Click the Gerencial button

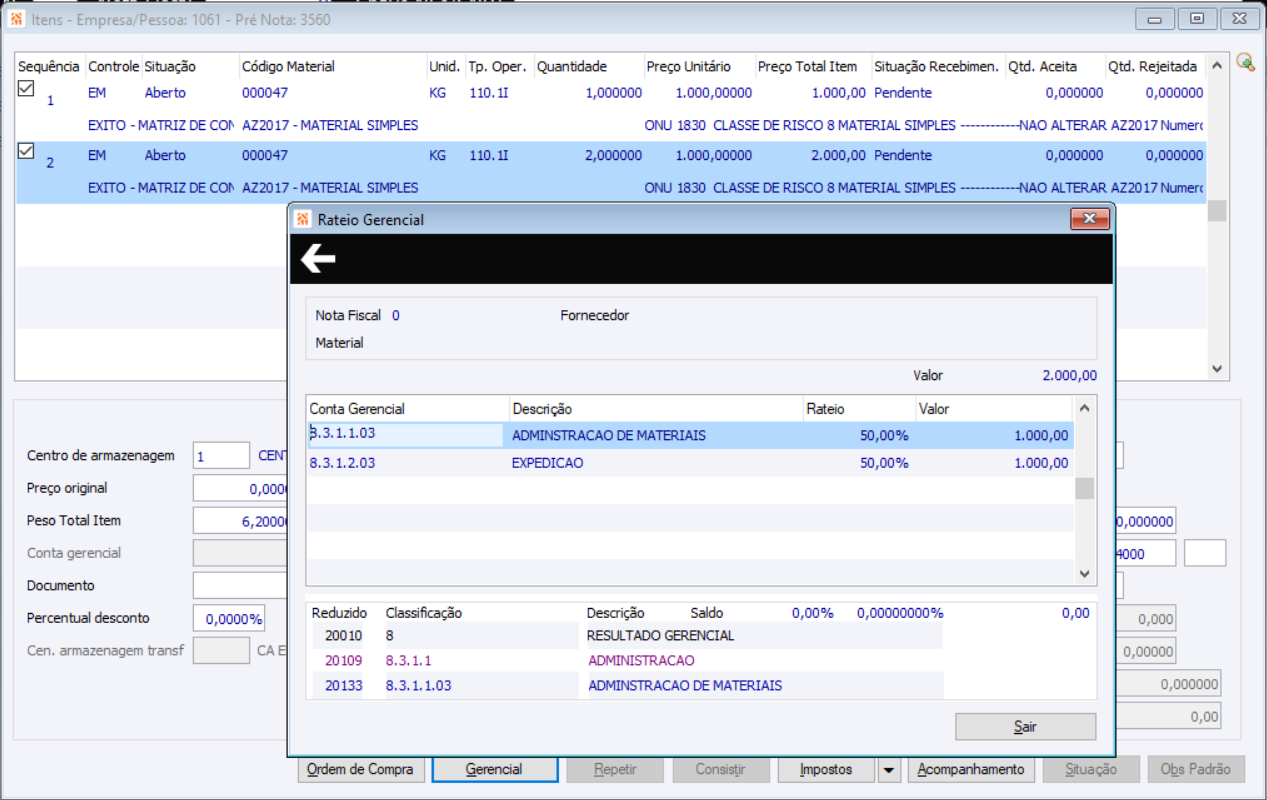pyautogui.click(x=494, y=770)
